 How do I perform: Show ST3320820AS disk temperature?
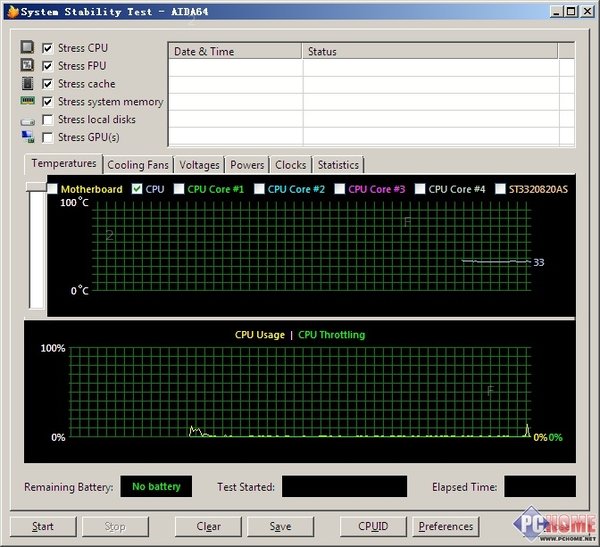pos(500,189)
